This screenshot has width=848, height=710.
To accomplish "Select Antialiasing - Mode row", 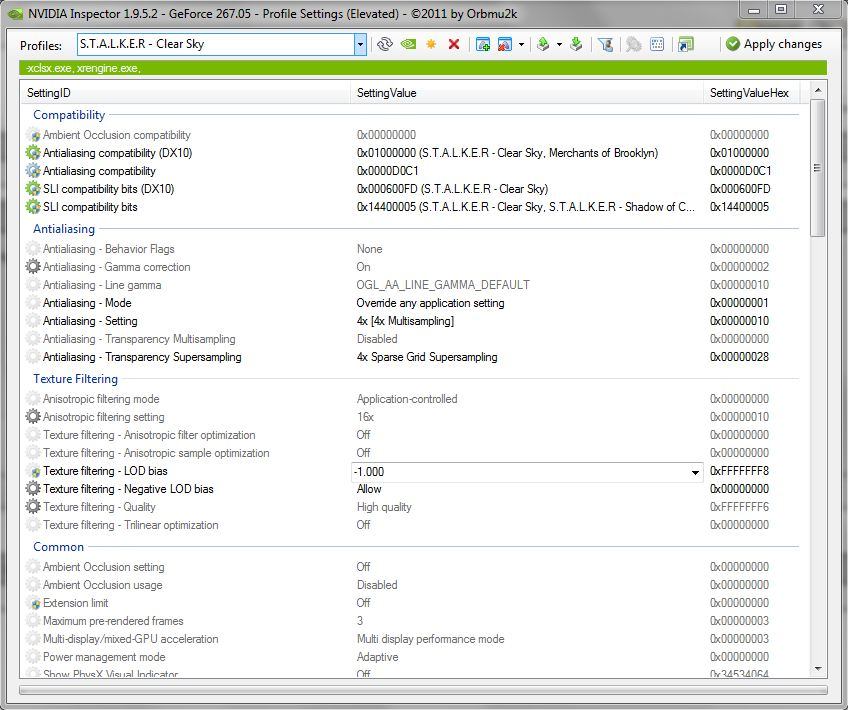I will click(411, 303).
